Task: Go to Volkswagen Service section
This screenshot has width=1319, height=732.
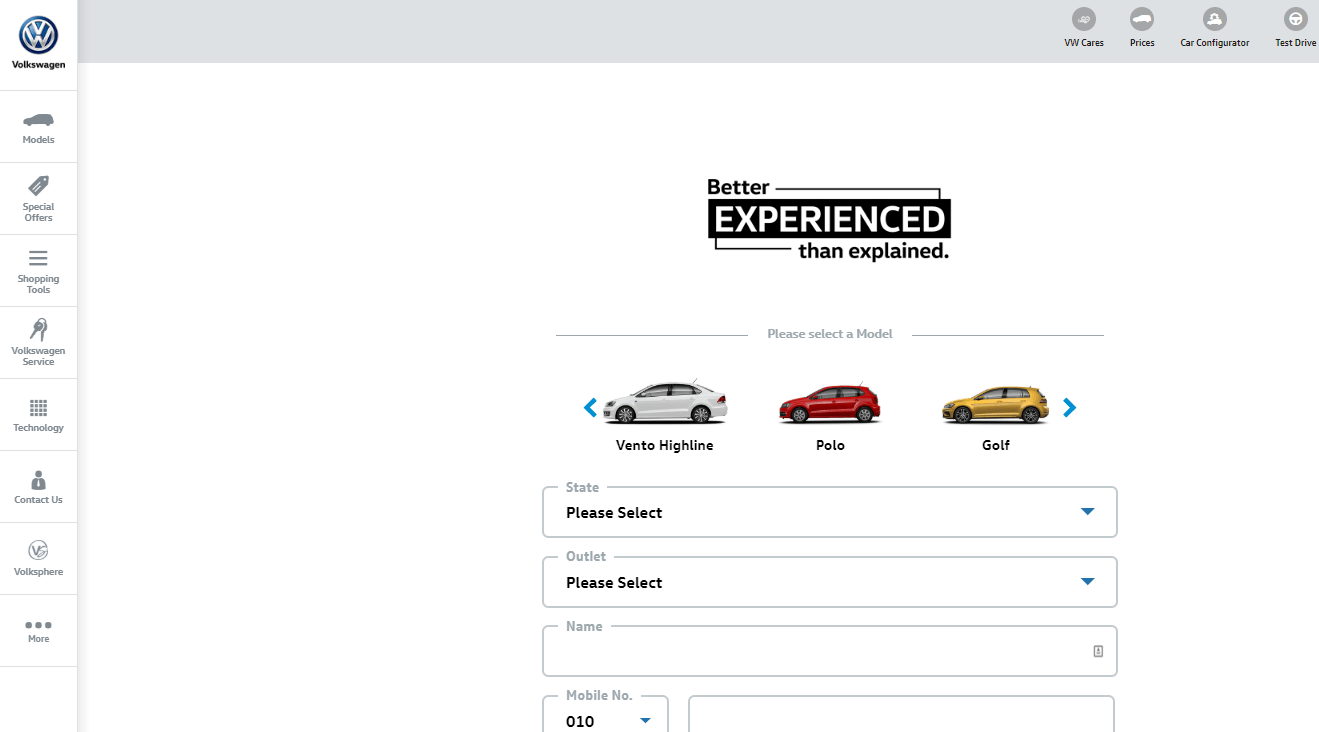Action: tap(38, 342)
